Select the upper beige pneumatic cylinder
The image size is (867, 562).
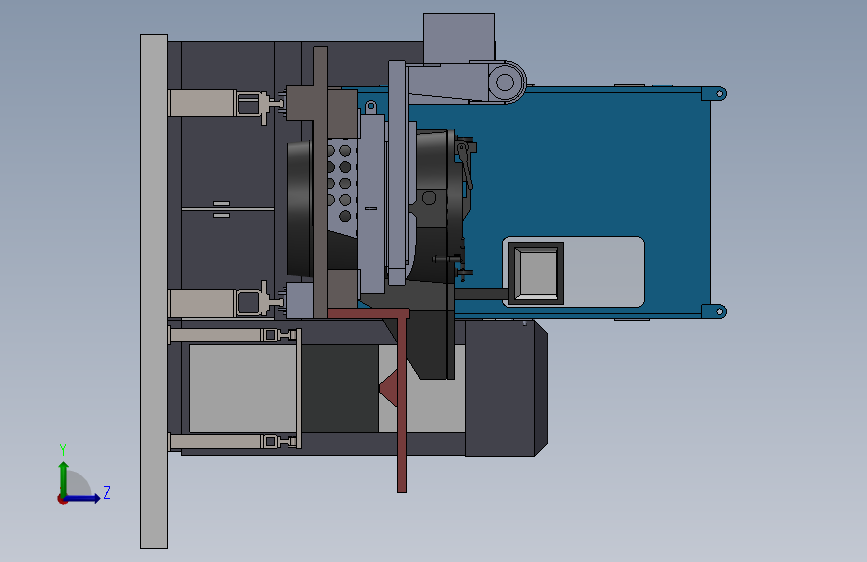click(x=202, y=103)
